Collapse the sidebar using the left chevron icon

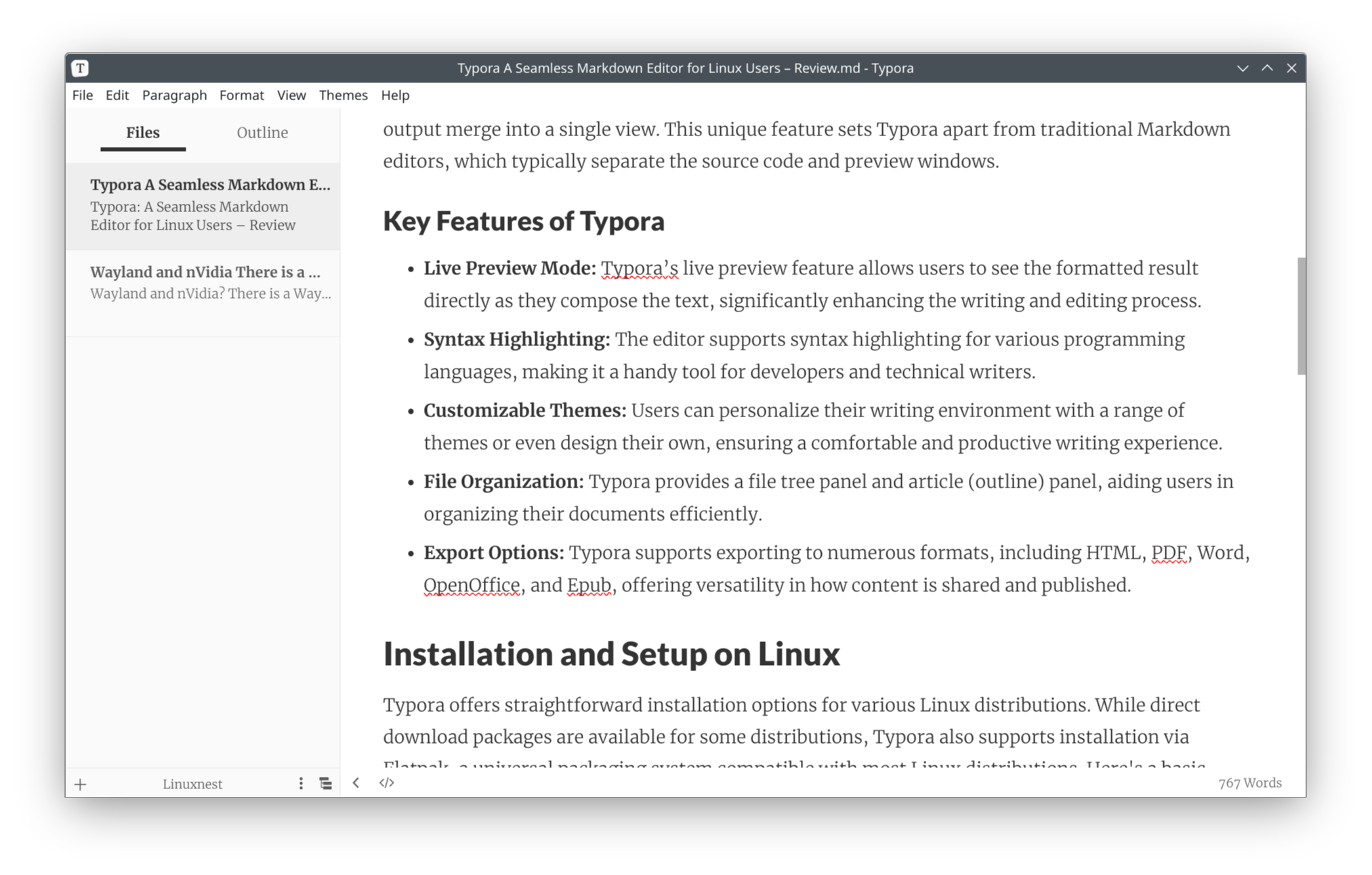356,783
